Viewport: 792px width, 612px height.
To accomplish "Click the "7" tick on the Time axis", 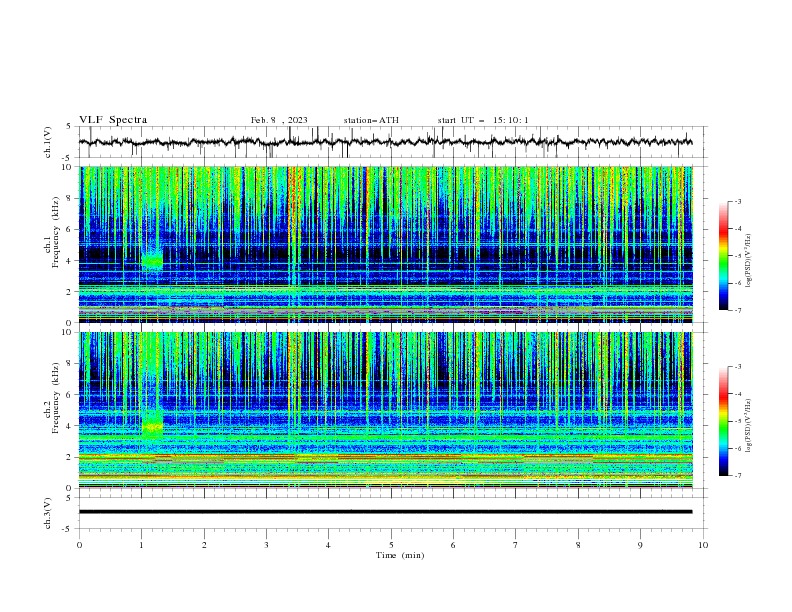I will [x=516, y=545].
